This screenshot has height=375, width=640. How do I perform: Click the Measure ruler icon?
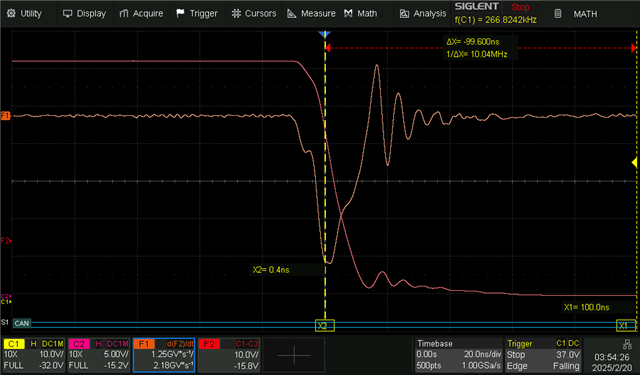(x=291, y=13)
